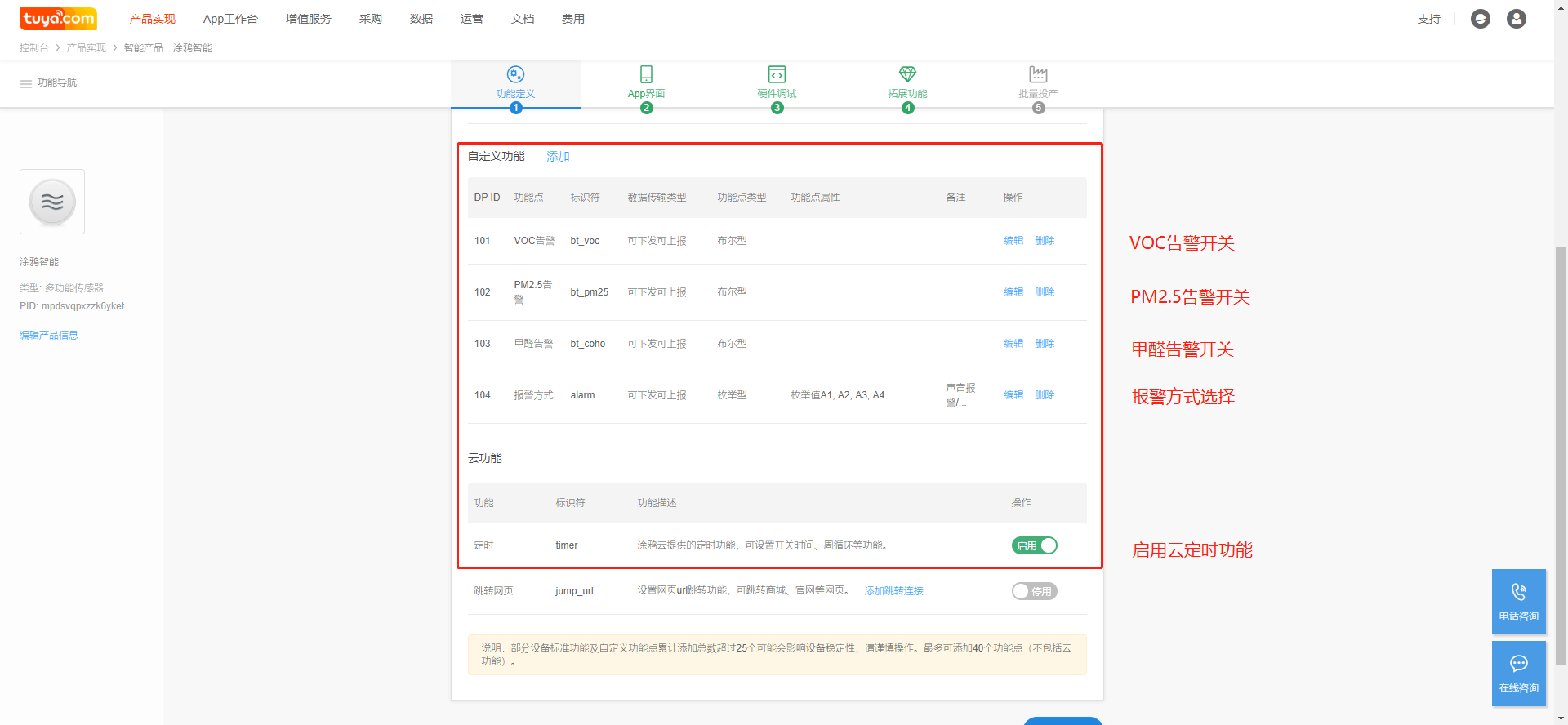Image resolution: width=1568 pixels, height=725 pixels.
Task: Click the PID mpdsvqpxzzk6yket text
Action: click(72, 306)
